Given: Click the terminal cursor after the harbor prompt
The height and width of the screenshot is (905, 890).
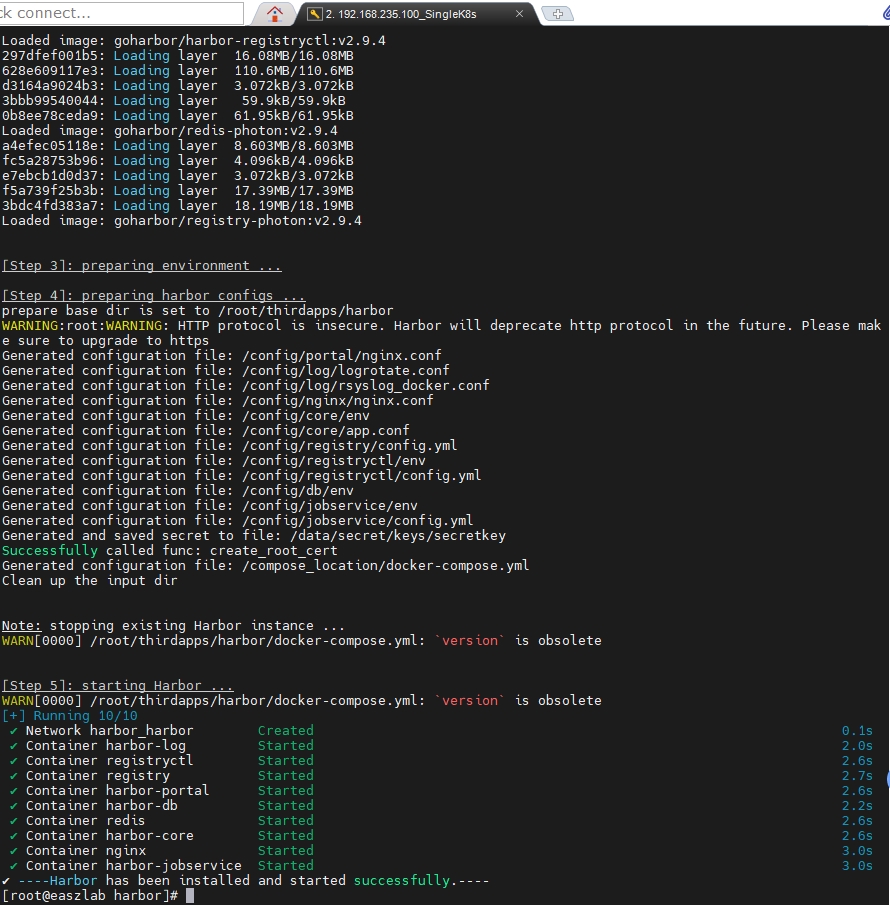Looking at the screenshot, I should [190, 896].
